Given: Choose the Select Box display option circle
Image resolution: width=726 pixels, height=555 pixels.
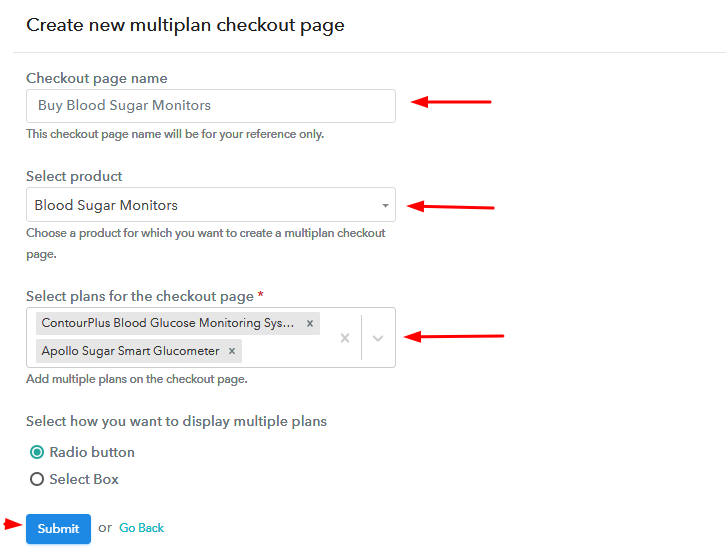Looking at the screenshot, I should point(37,479).
